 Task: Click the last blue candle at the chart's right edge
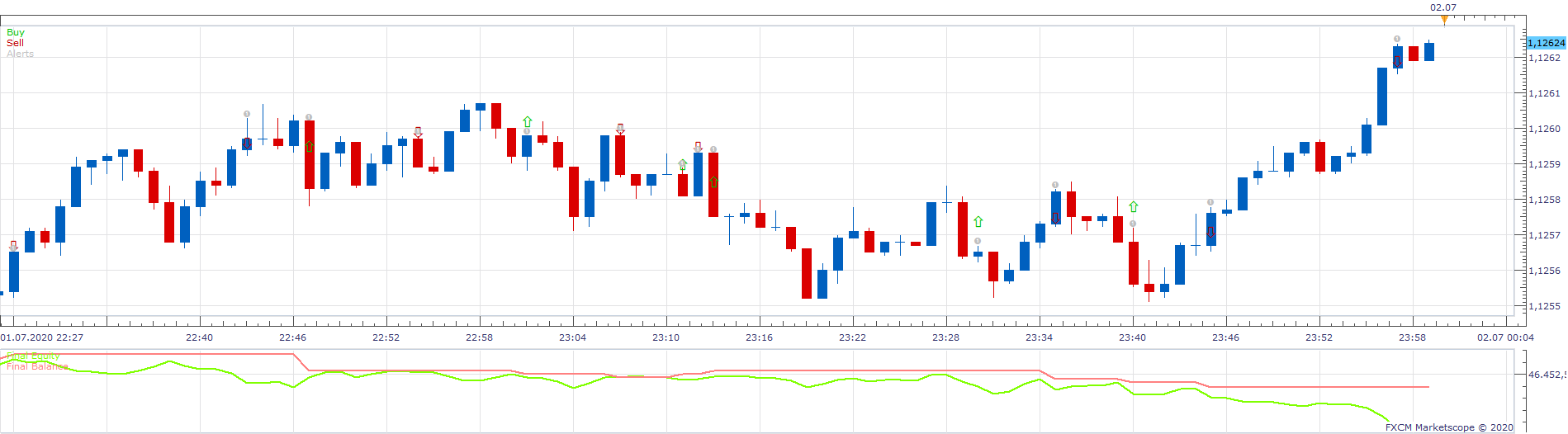pos(1428,51)
